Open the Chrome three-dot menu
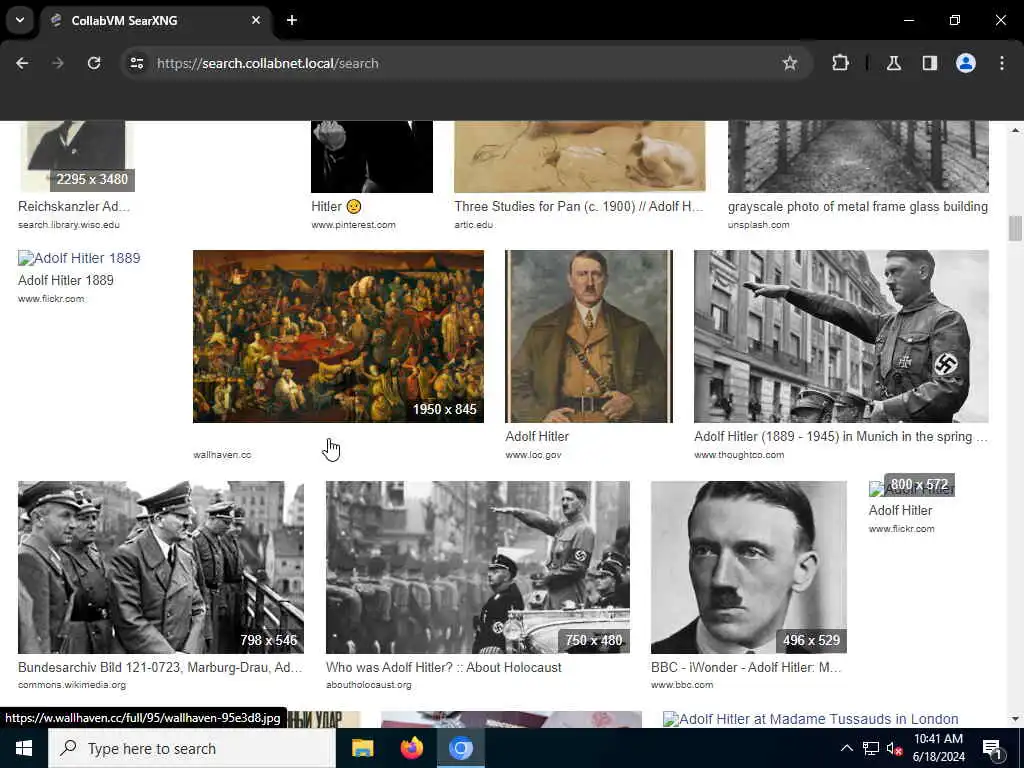The width and height of the screenshot is (1024, 768). 1002,63
